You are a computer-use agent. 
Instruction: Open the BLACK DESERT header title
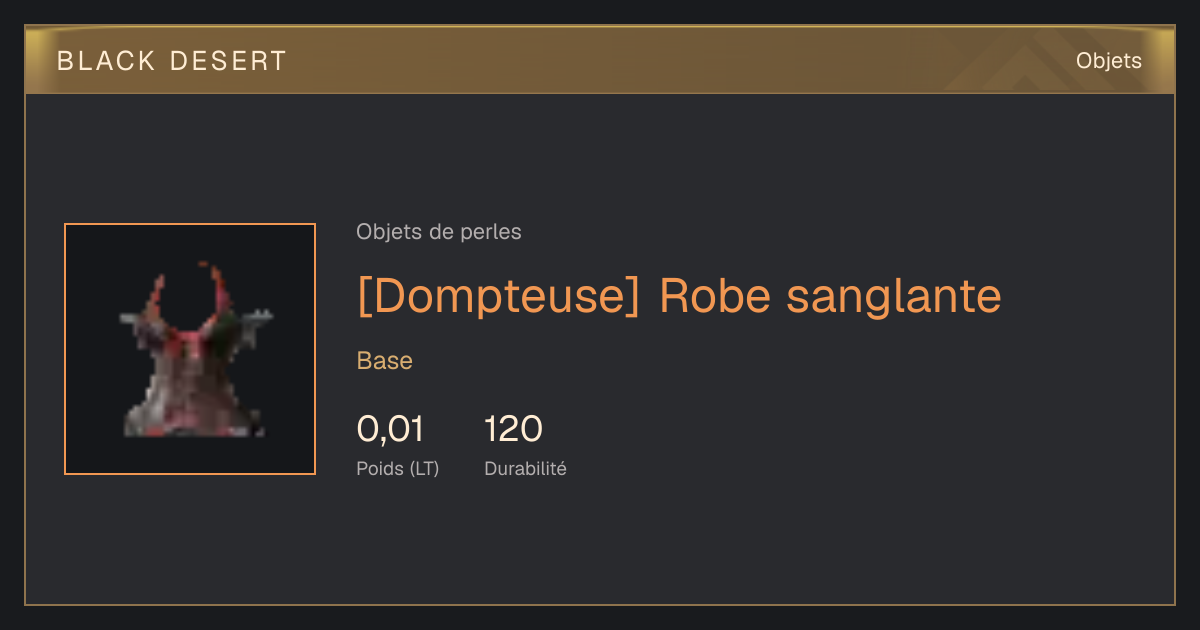172,61
